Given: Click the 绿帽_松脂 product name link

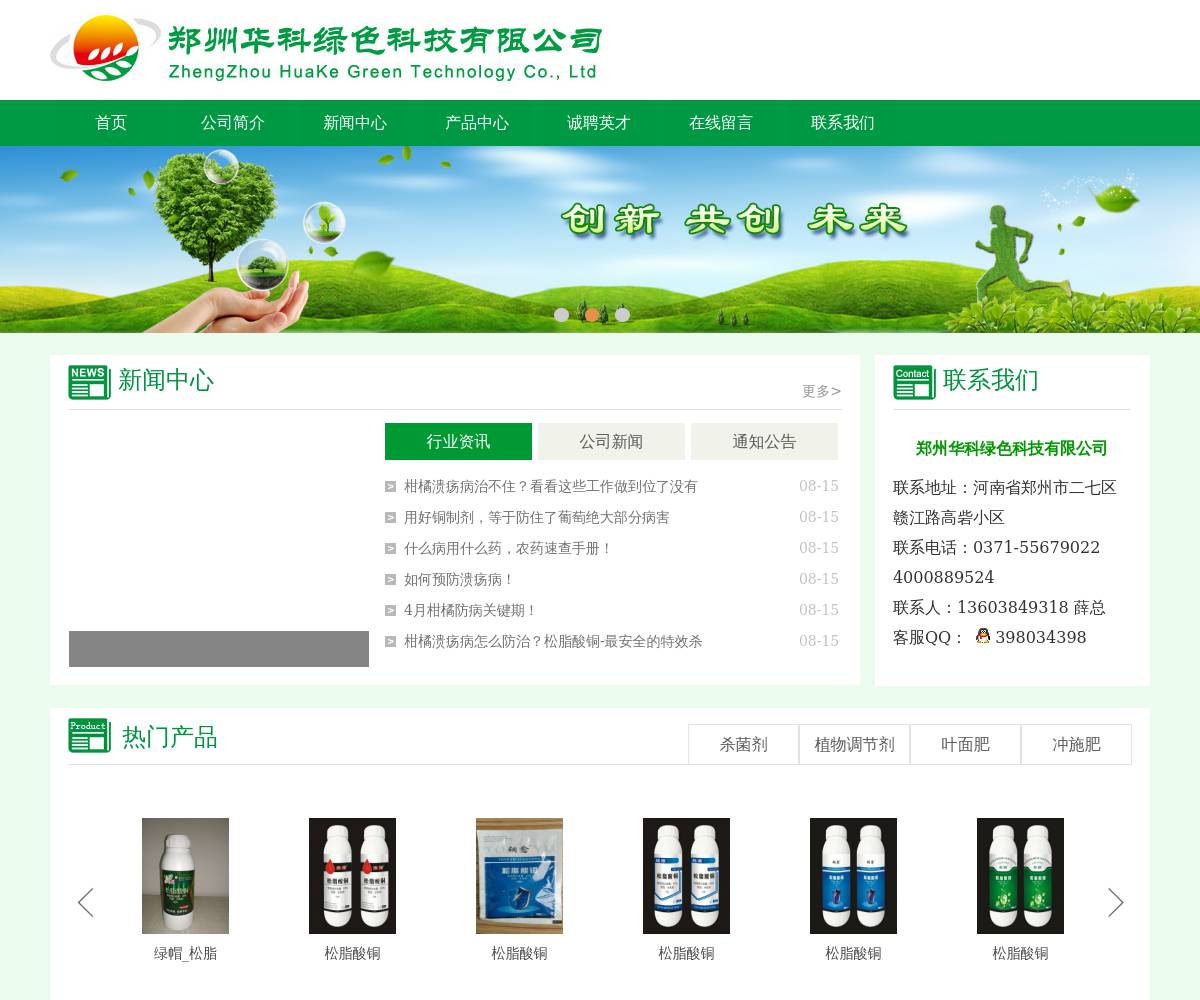Looking at the screenshot, I should (x=185, y=954).
